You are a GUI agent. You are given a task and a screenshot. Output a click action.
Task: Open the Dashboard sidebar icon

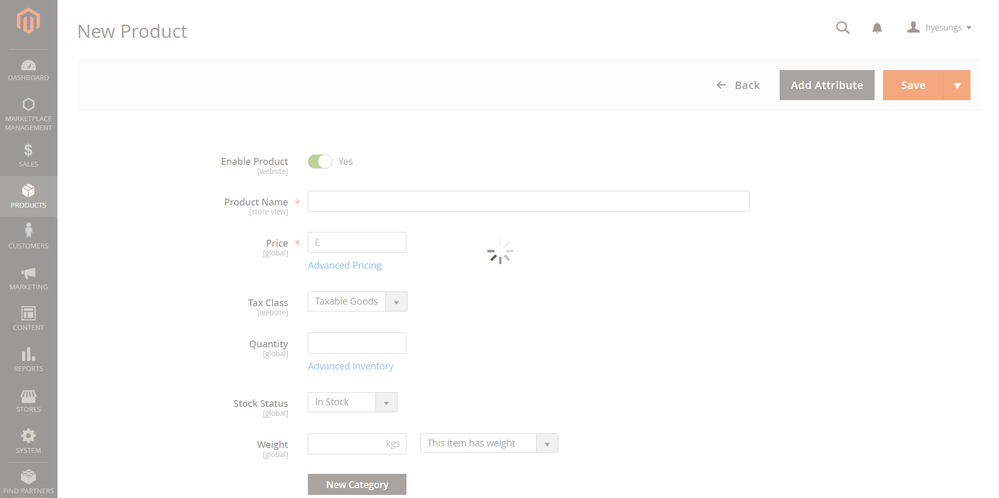[28, 70]
